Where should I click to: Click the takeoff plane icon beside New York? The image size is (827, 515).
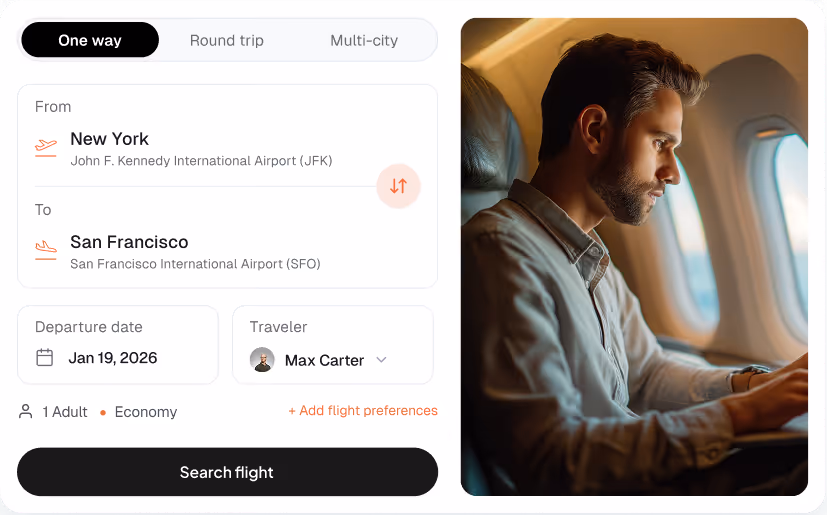46,147
